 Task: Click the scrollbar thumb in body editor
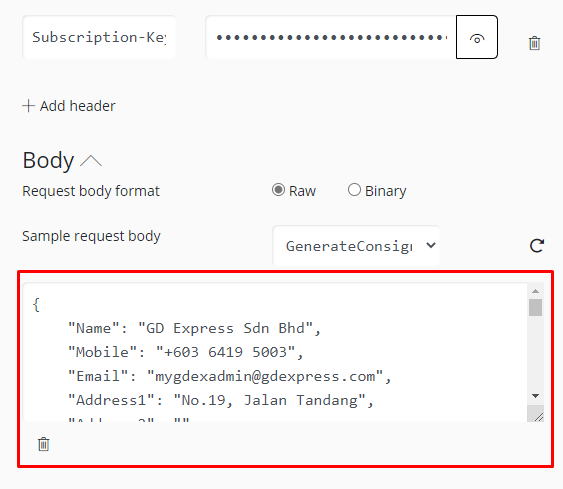coord(535,308)
